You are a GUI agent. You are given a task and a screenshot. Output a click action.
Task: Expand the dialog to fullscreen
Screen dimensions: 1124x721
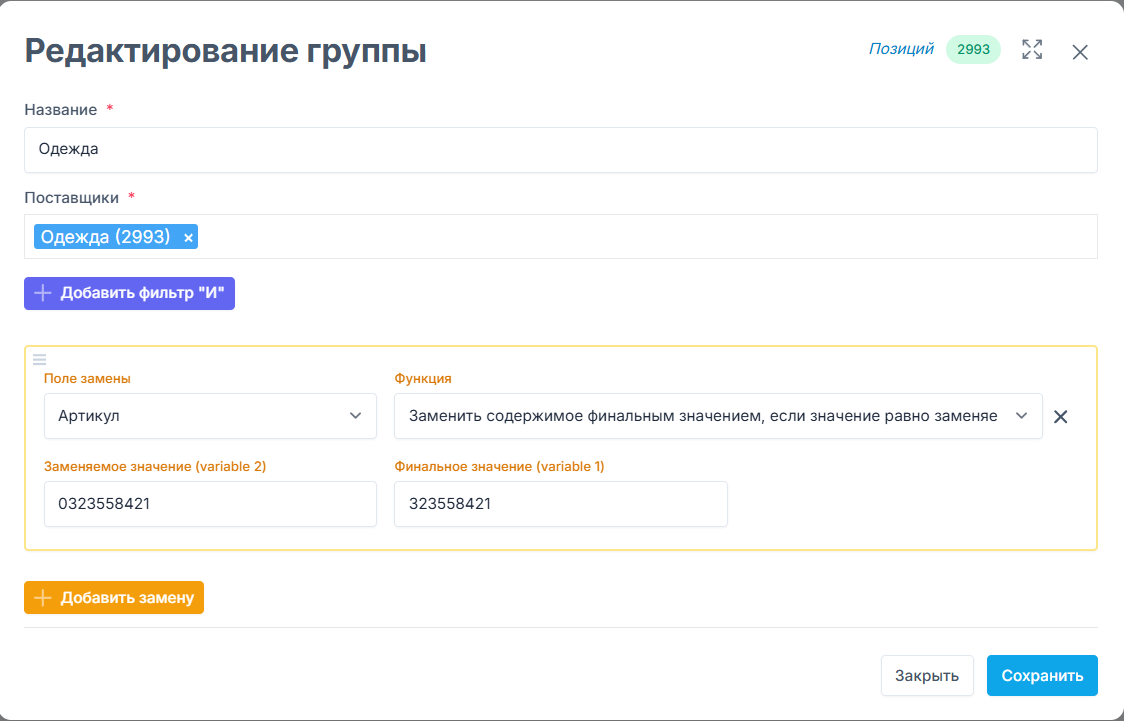(1032, 50)
